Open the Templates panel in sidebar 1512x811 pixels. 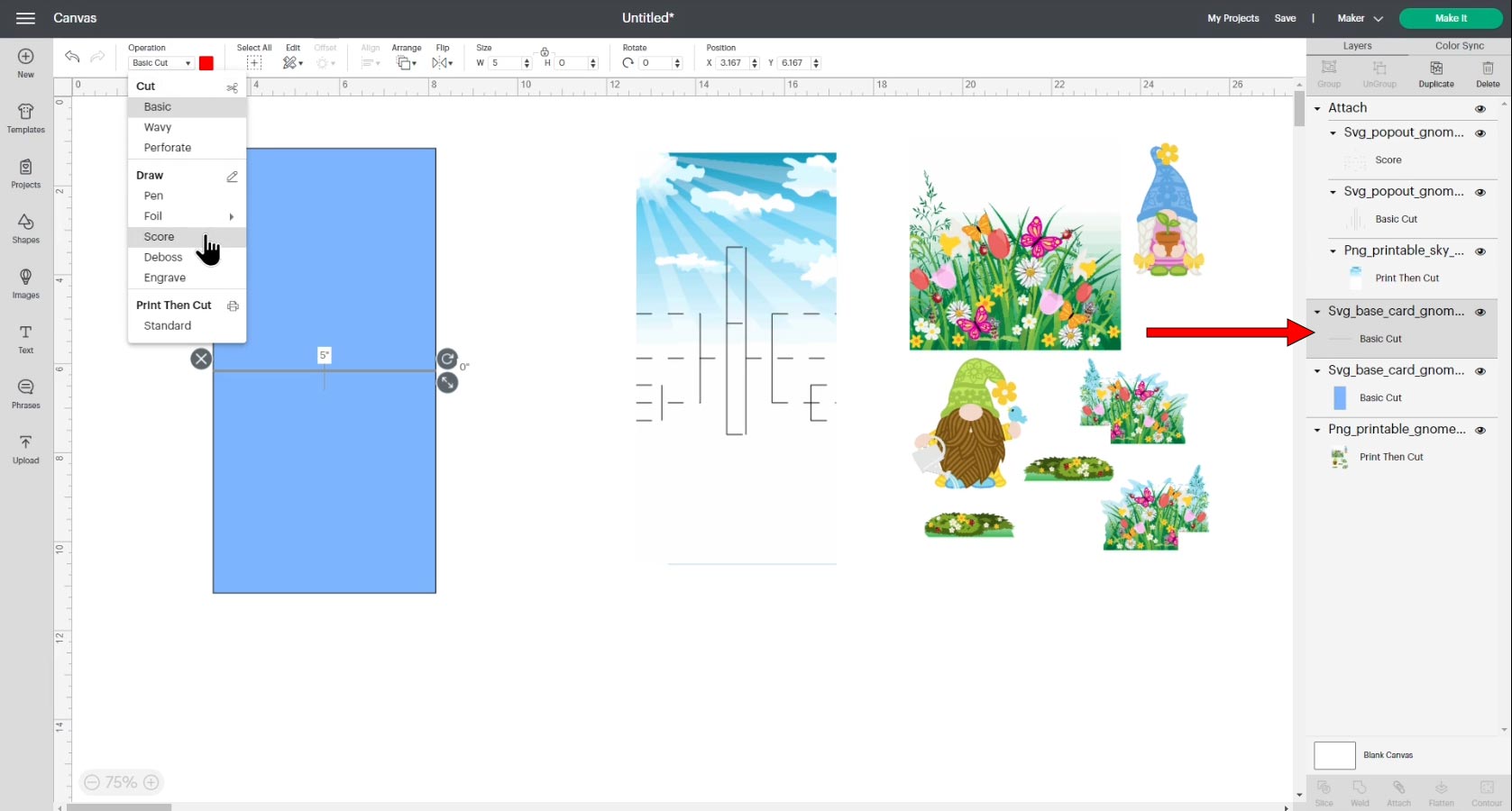coord(25,118)
